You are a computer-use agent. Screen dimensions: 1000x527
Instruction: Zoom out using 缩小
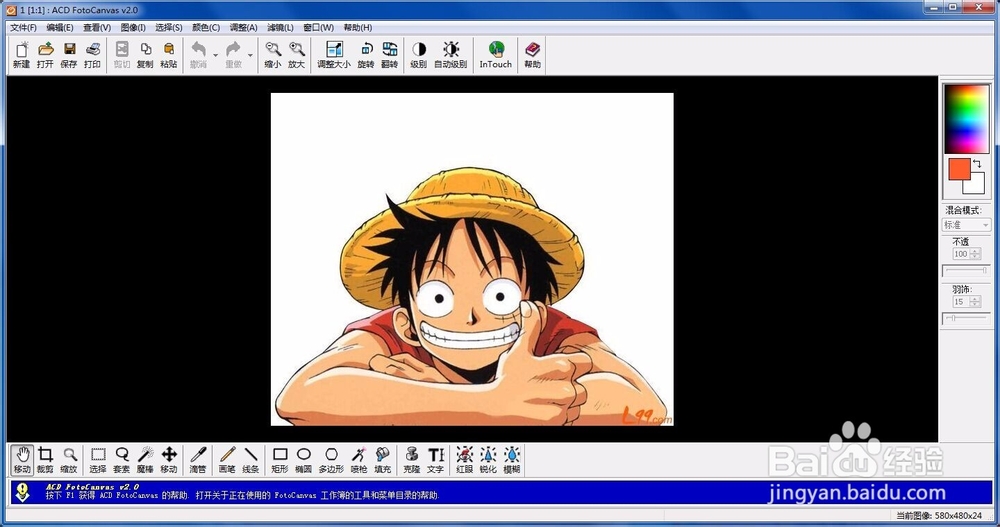[x=273, y=55]
